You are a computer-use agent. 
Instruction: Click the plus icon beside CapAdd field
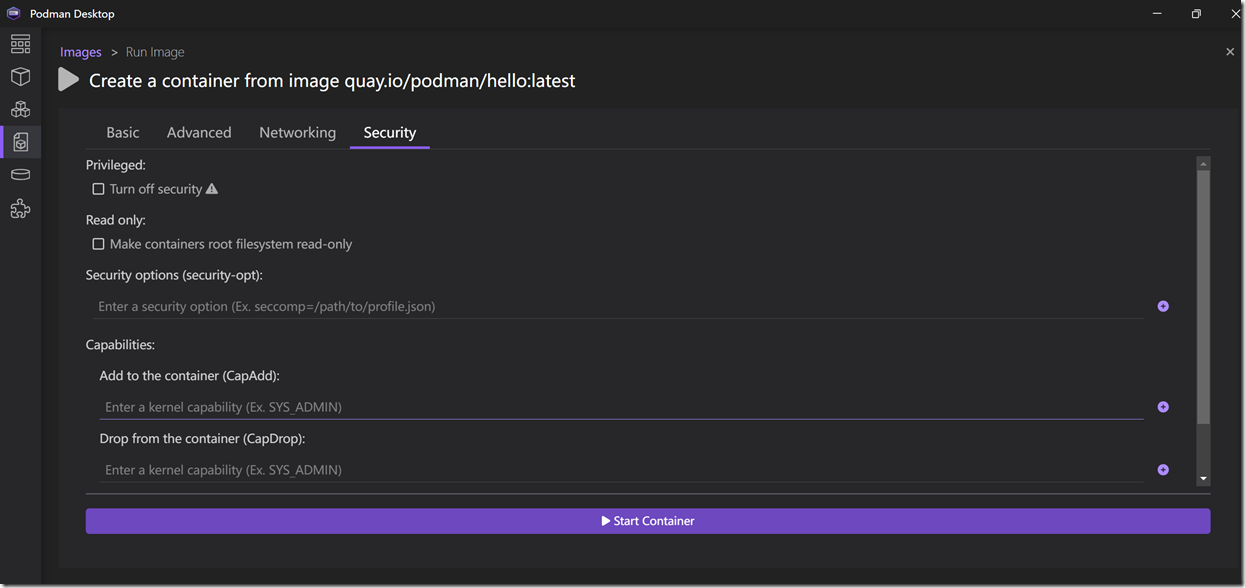(1163, 407)
